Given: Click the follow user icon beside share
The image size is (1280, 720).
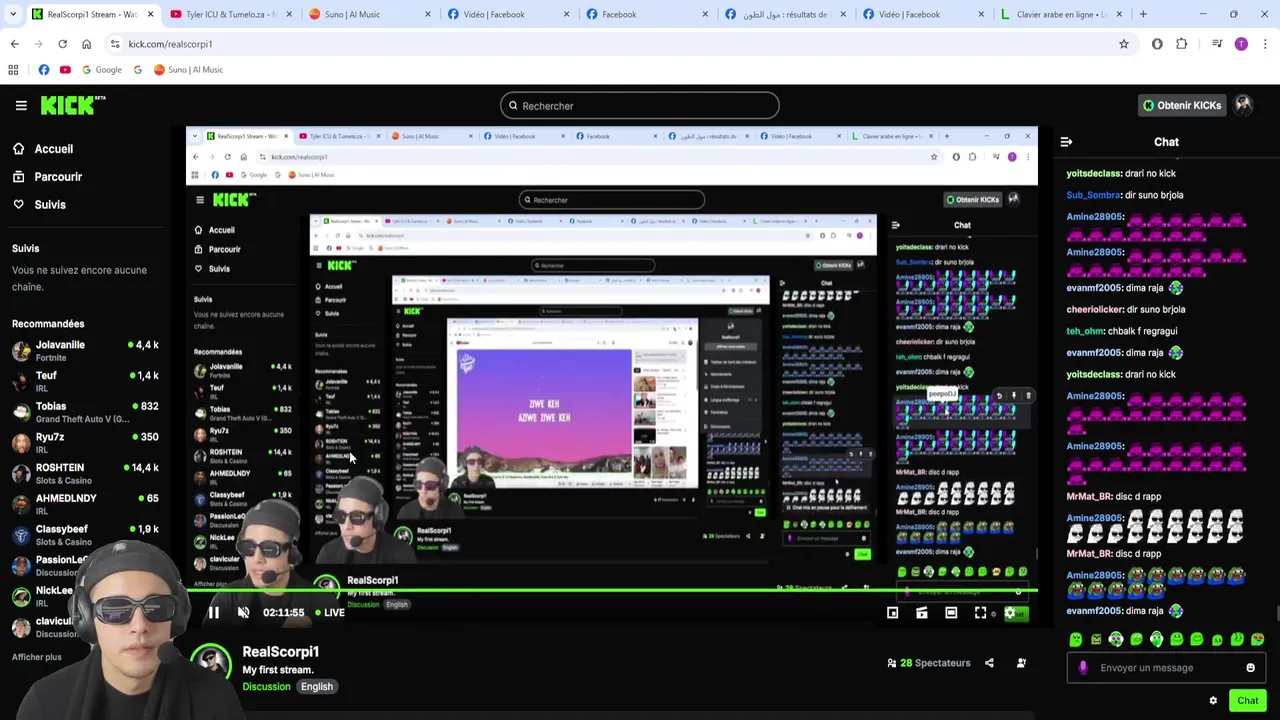Looking at the screenshot, I should tap(1021, 663).
